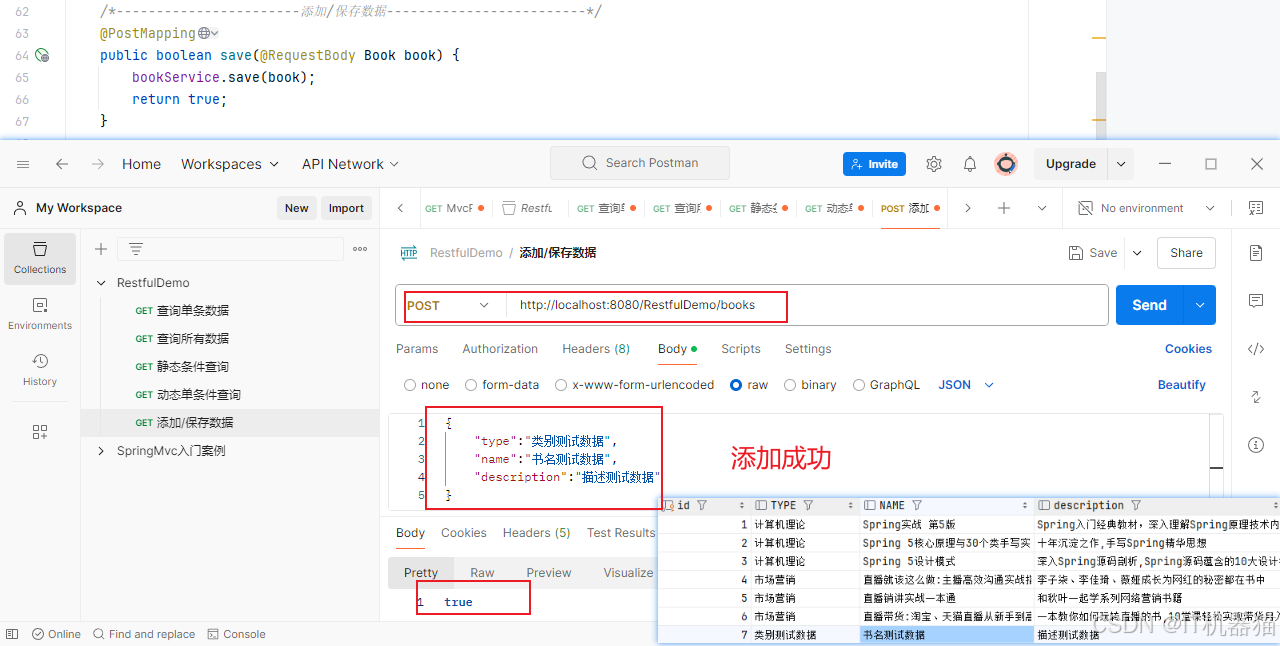Open the POST method dropdown

tap(450, 305)
